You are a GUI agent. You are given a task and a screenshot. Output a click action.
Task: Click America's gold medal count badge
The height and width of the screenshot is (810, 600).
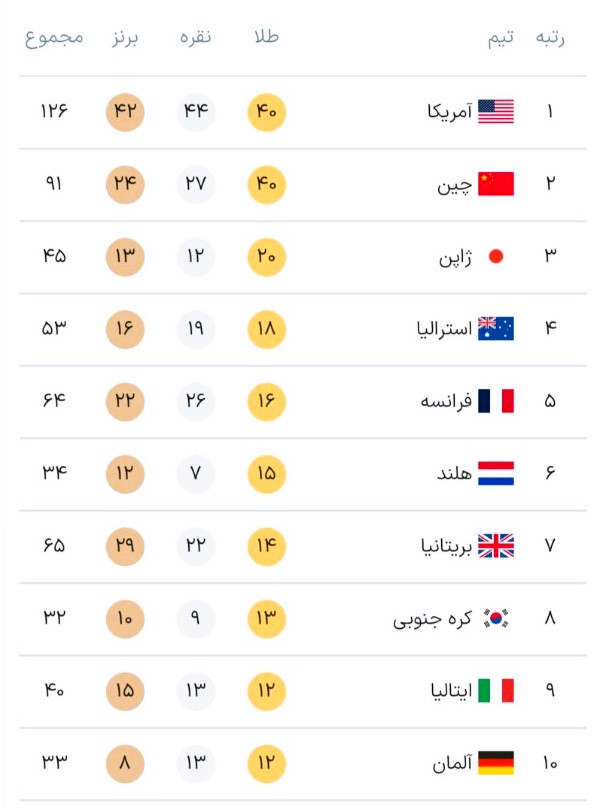(267, 112)
